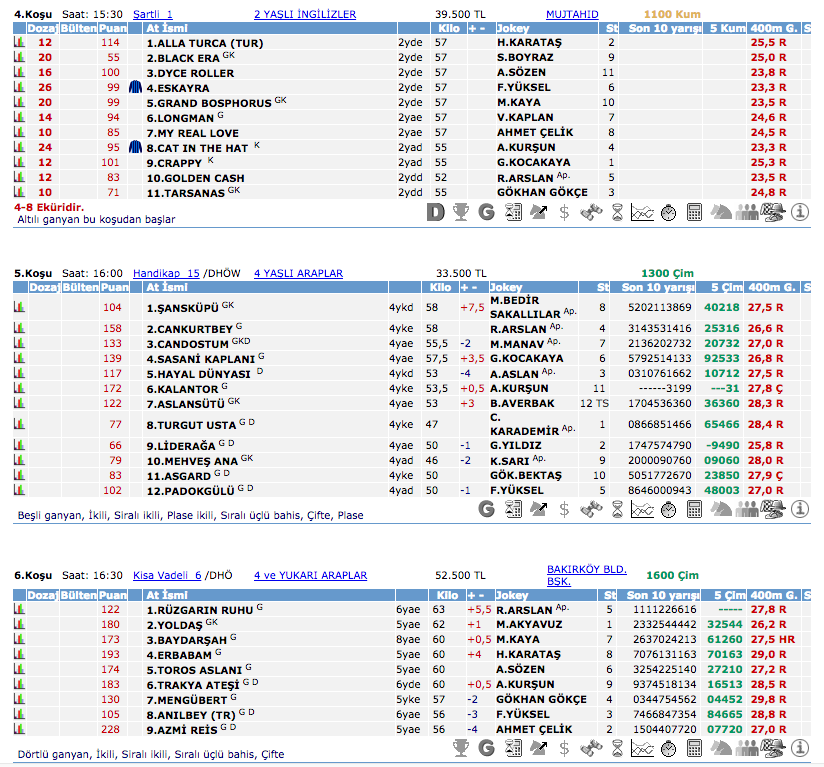Click the info icon under race 5

[800, 509]
